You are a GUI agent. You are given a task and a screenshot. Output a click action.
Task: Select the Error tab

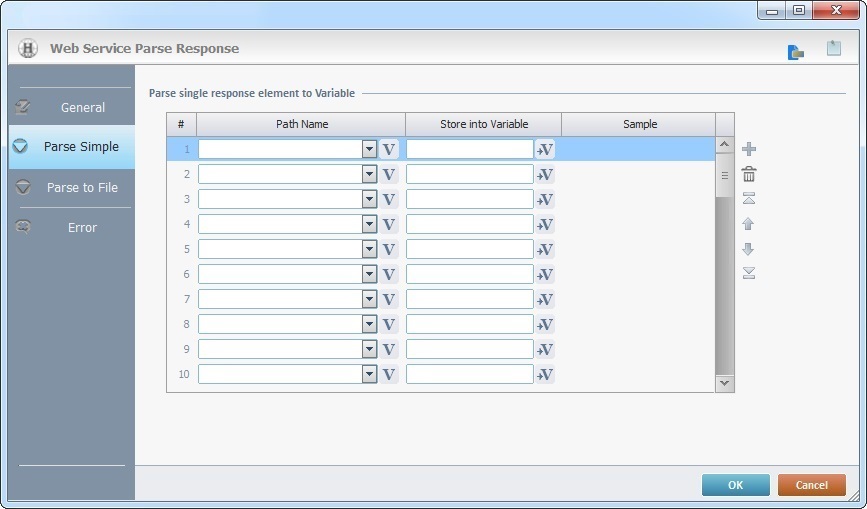coord(82,227)
